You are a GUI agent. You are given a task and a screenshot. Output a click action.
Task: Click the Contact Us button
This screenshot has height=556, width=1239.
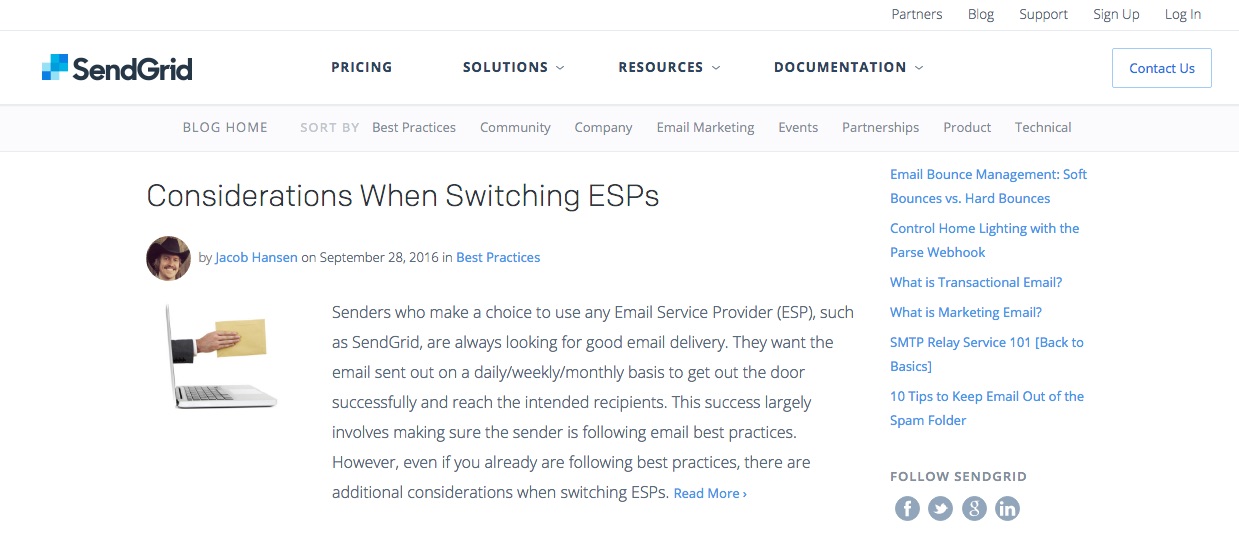click(1161, 68)
